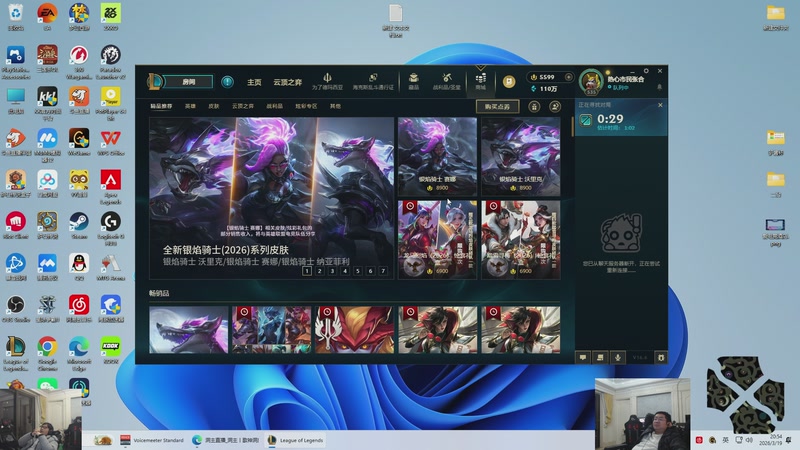Open the gift icon beside 购买点券
800x450 pixels.
coord(534,106)
